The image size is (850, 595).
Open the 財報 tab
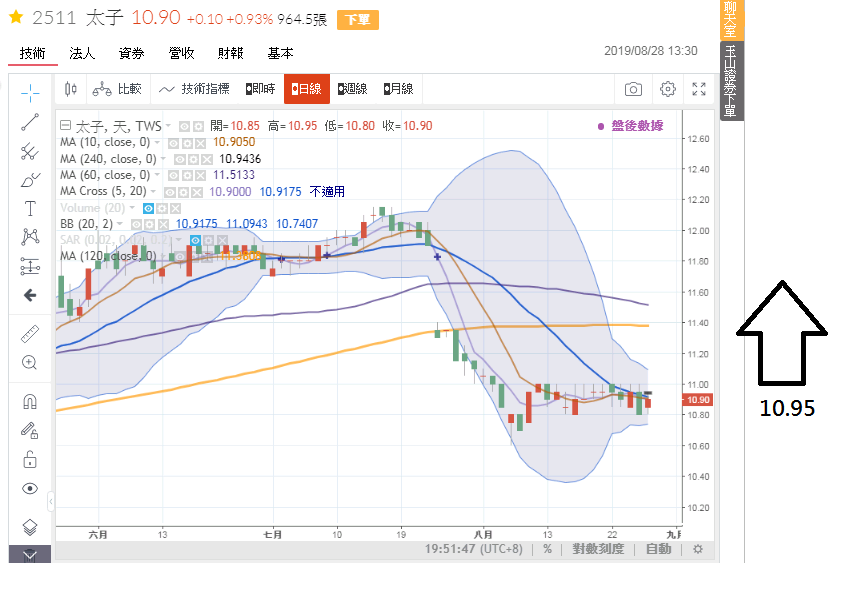230,53
